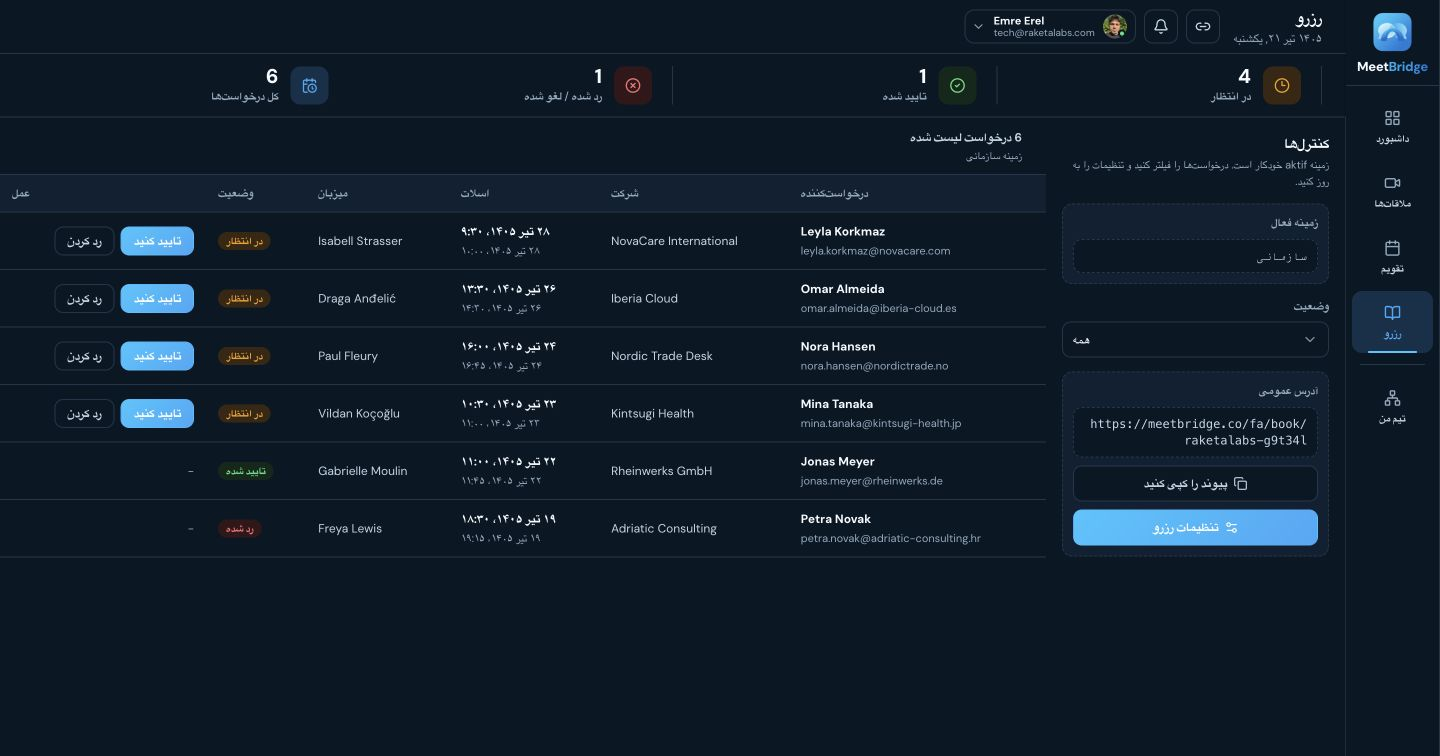Click company Kintsugi Health
The image size is (1440, 756).
click(x=652, y=414)
